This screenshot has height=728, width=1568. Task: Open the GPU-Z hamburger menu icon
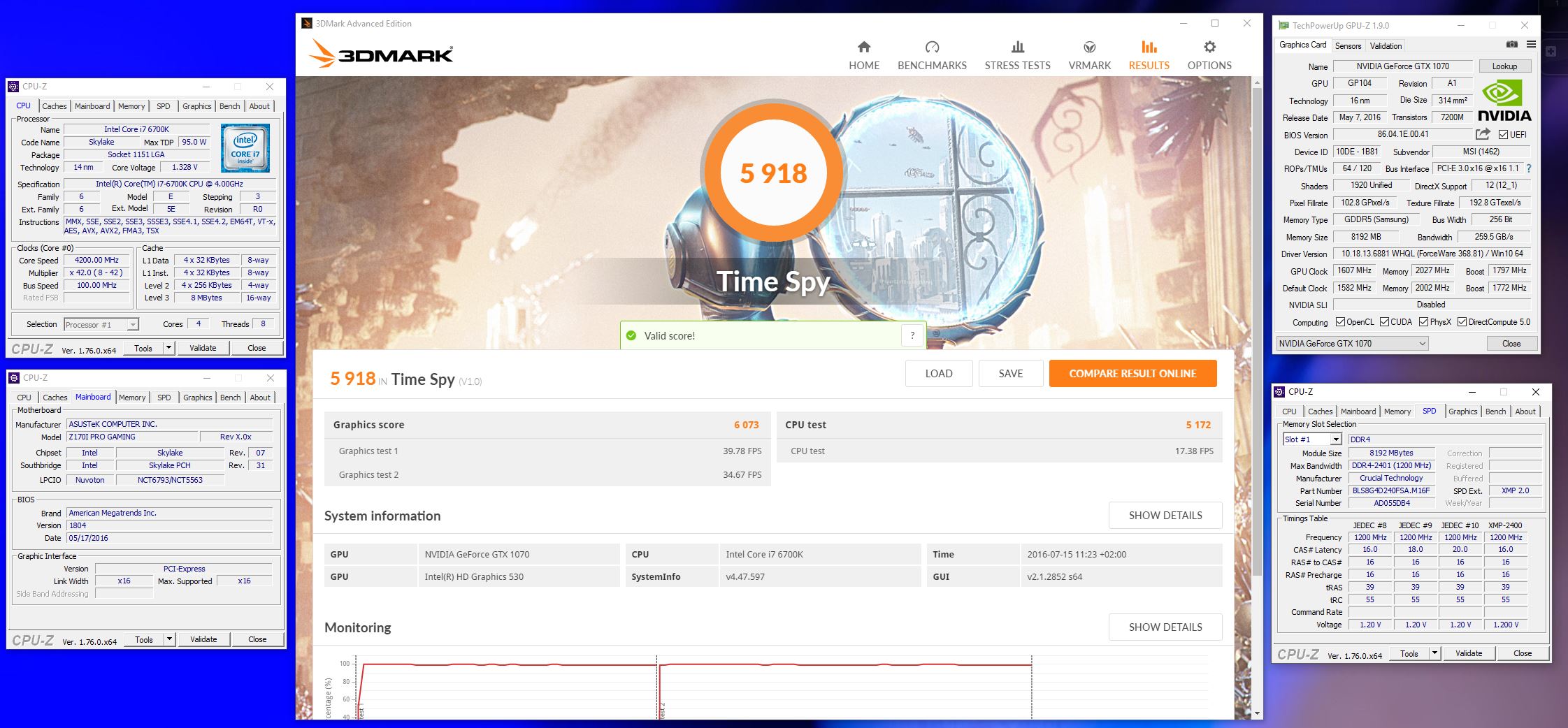[x=1531, y=45]
